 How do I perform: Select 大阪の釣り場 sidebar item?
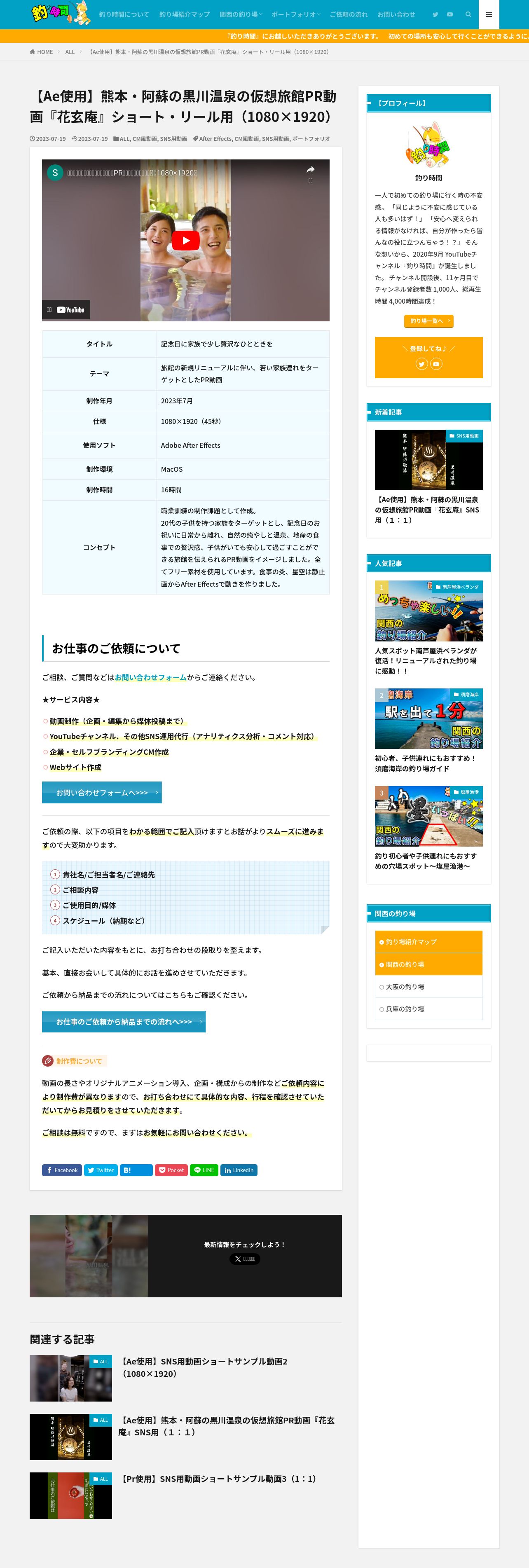tap(428, 987)
